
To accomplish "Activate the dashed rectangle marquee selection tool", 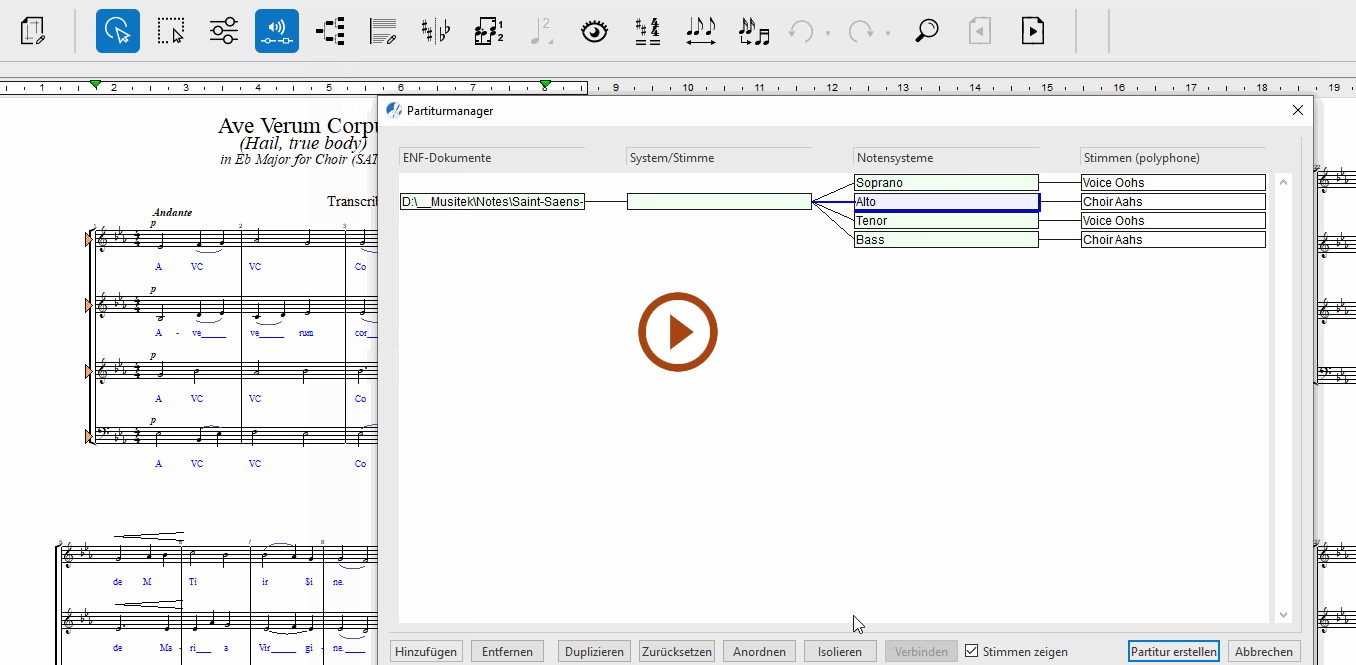I will (171, 31).
